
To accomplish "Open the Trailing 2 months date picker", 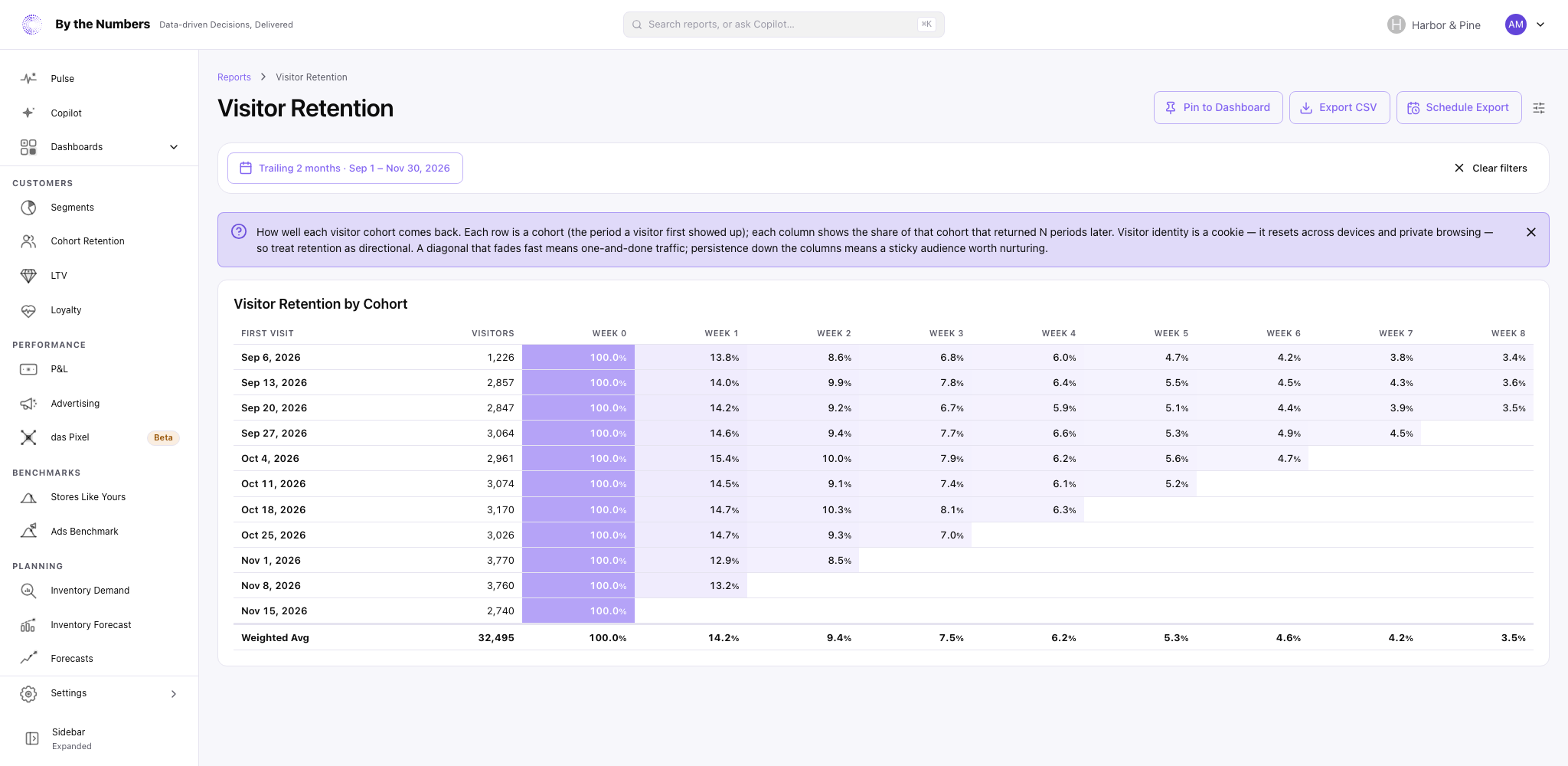I will [x=345, y=168].
